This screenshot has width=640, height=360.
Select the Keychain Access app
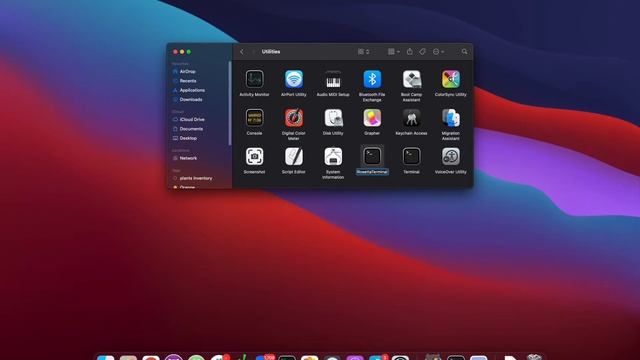pos(411,118)
